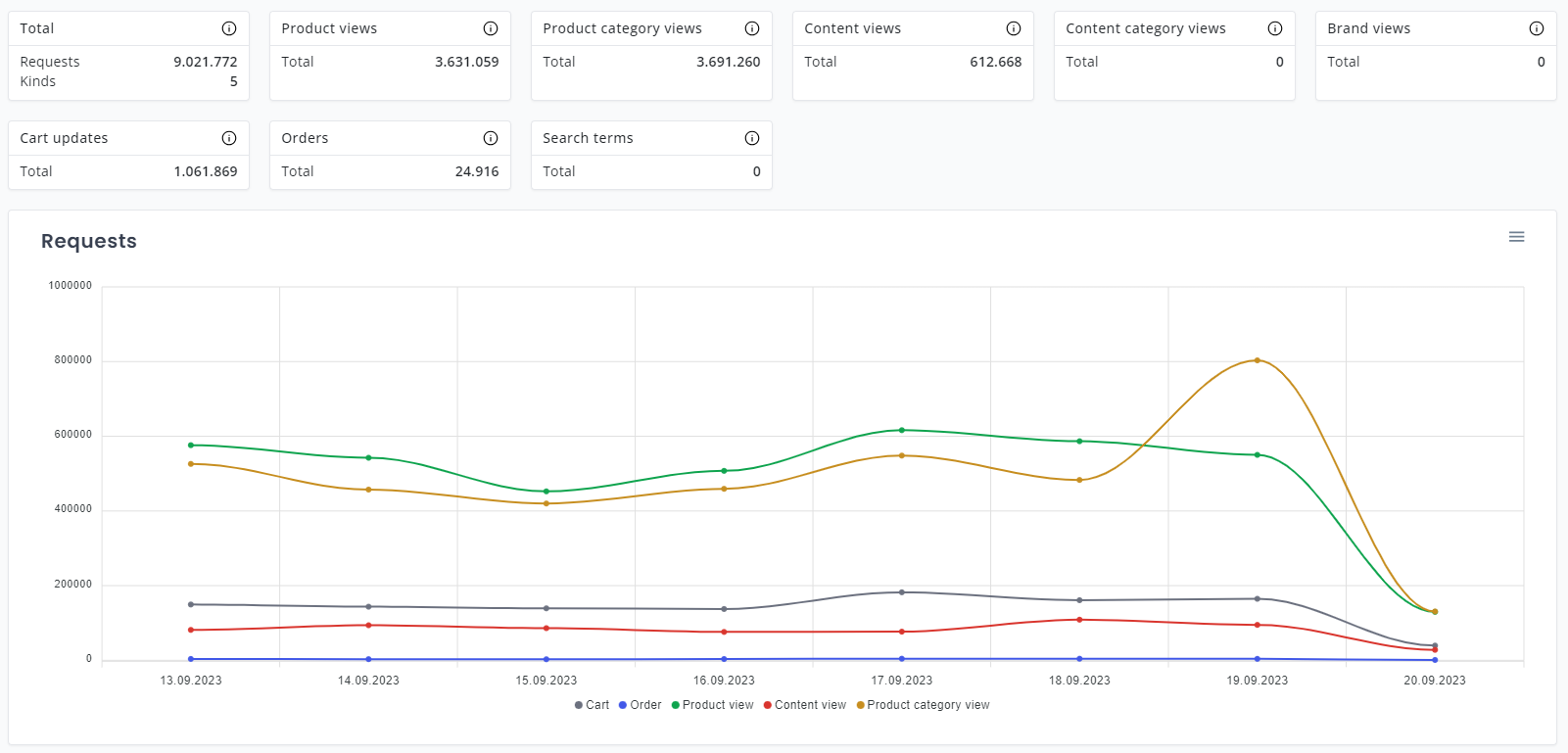Show Cart updates info tooltip icon
The height and width of the screenshot is (753, 1568).
click(229, 138)
